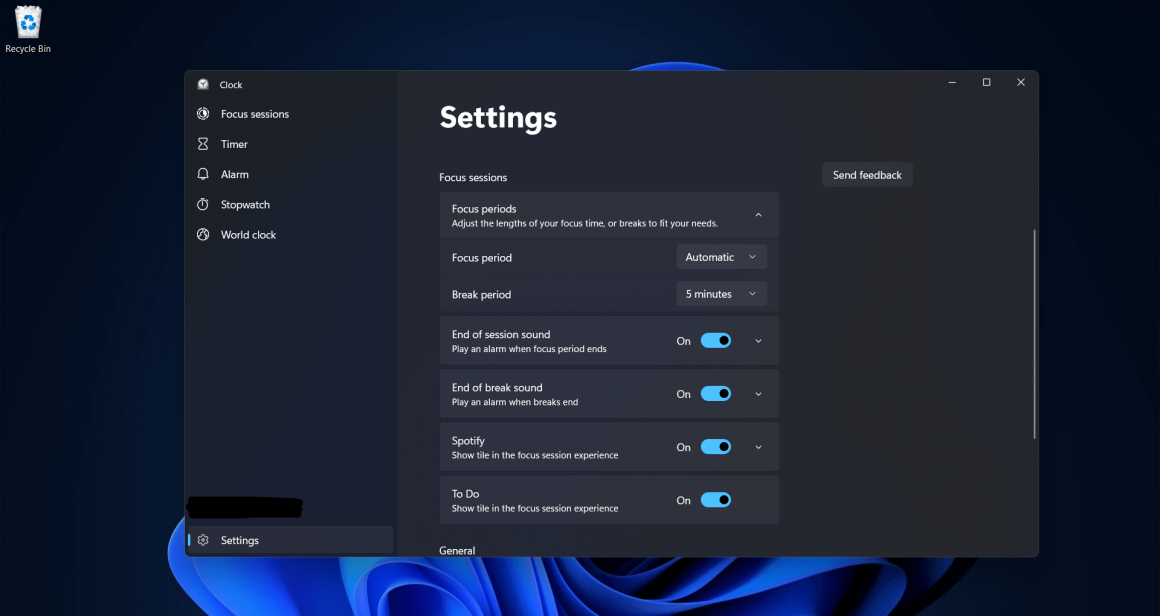Select the Alarm bell icon
1160x616 pixels.
(x=204, y=174)
